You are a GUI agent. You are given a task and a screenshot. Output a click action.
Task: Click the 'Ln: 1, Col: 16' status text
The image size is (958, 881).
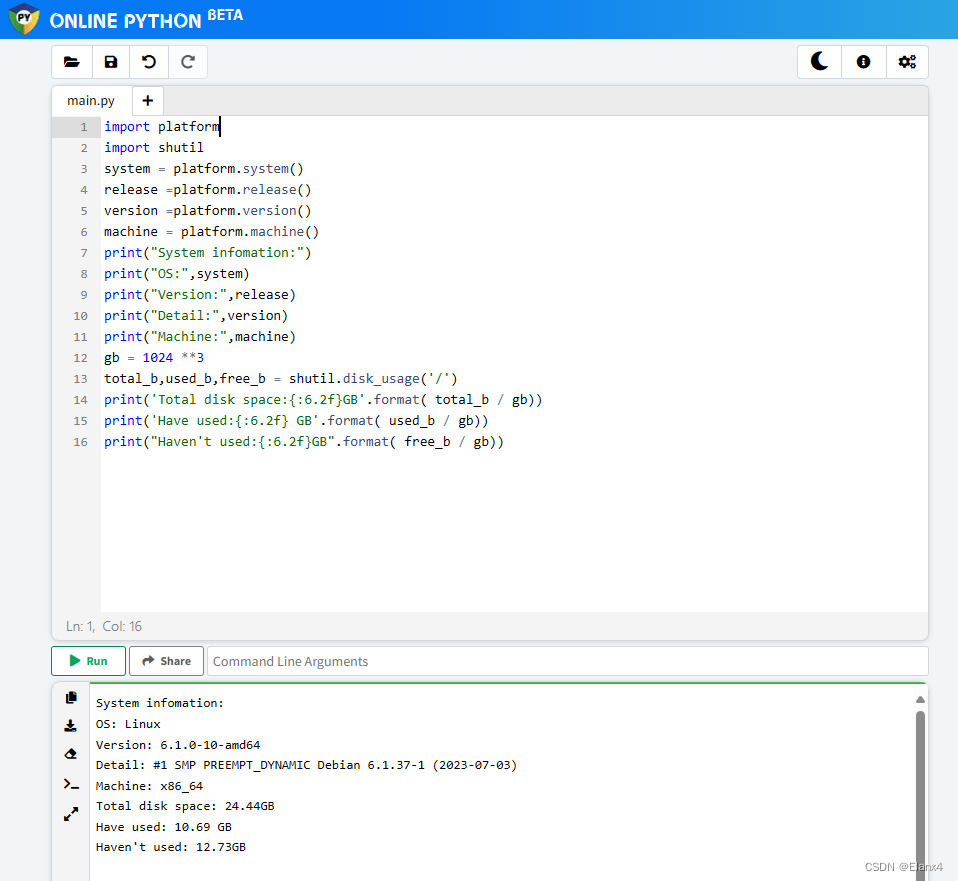(104, 626)
